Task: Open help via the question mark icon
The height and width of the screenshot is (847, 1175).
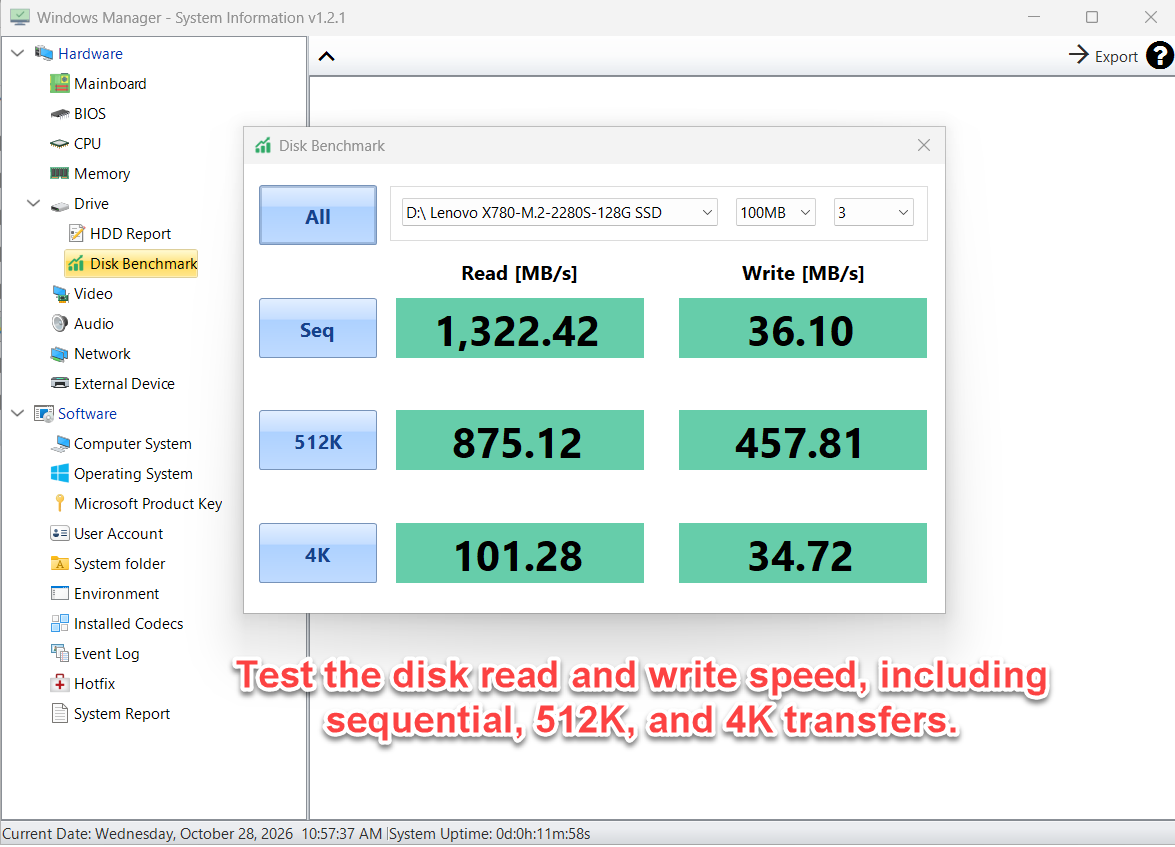Action: [1160, 56]
